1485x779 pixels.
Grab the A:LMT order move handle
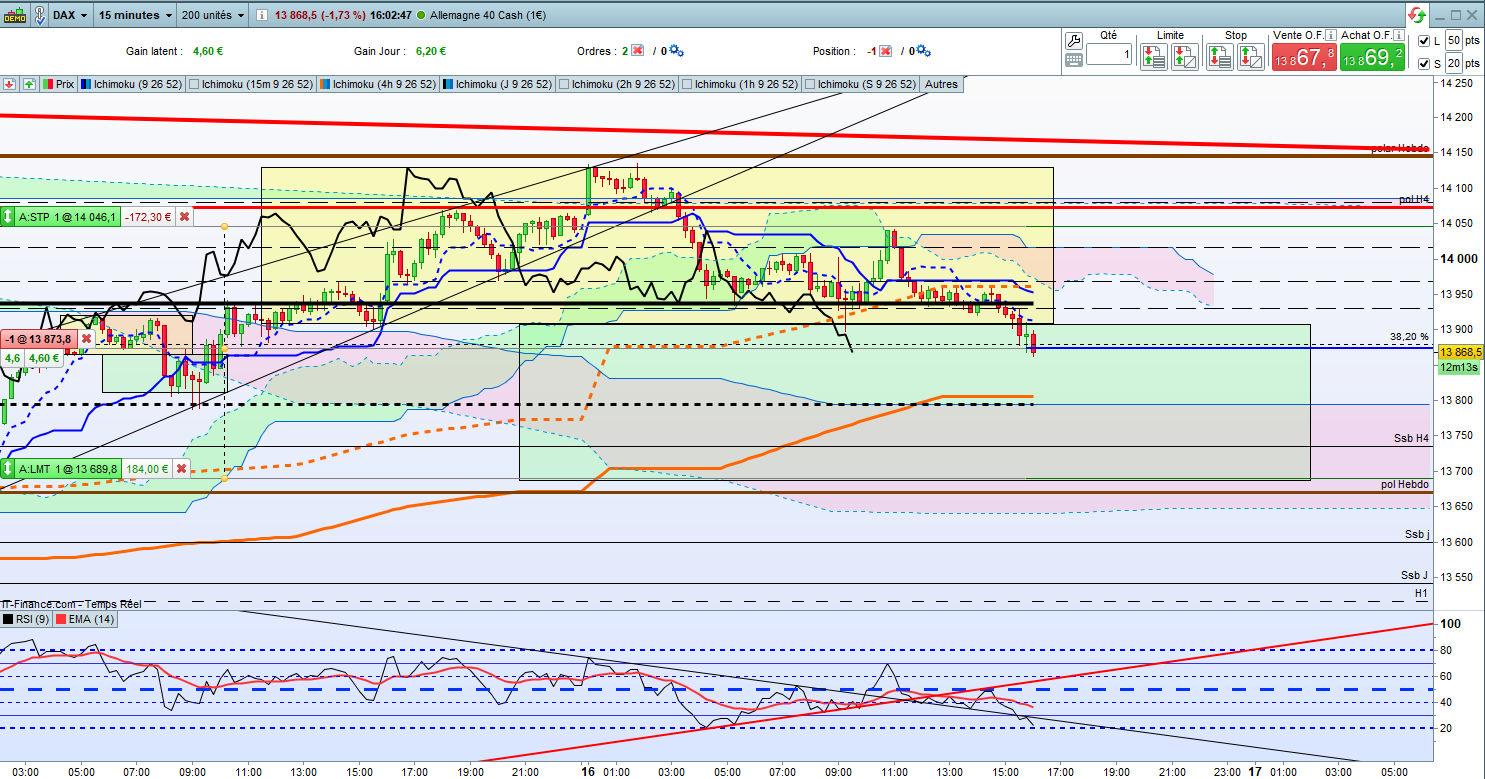click(x=8, y=468)
